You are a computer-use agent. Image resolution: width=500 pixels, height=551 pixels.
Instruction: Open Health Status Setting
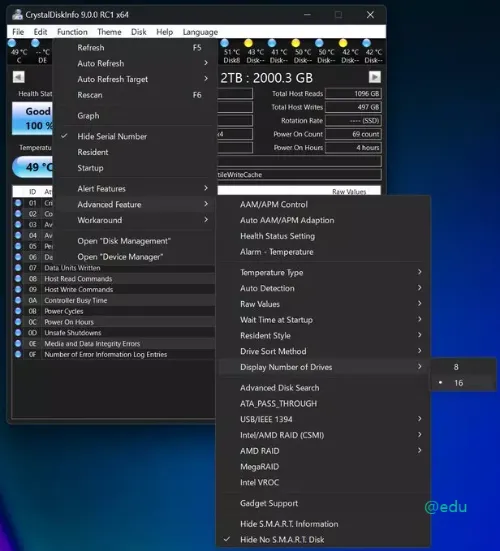323,236
